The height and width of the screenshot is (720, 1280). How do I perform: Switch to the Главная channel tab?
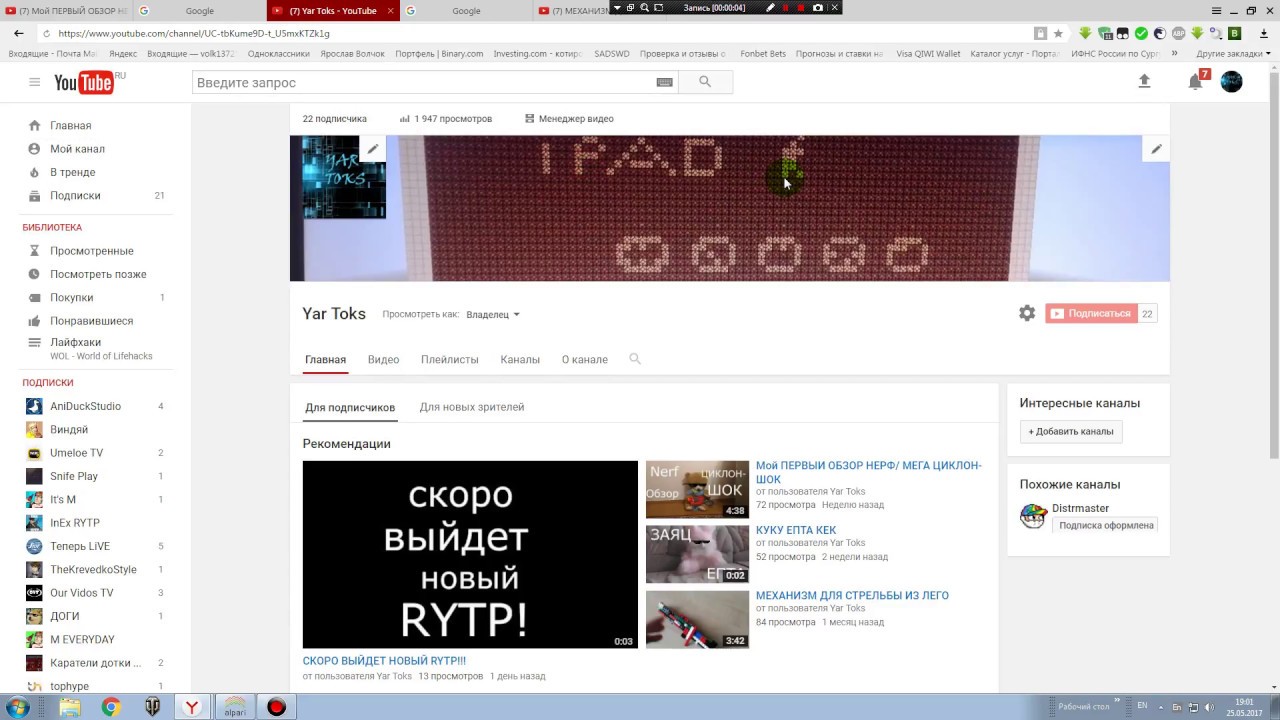click(x=325, y=359)
